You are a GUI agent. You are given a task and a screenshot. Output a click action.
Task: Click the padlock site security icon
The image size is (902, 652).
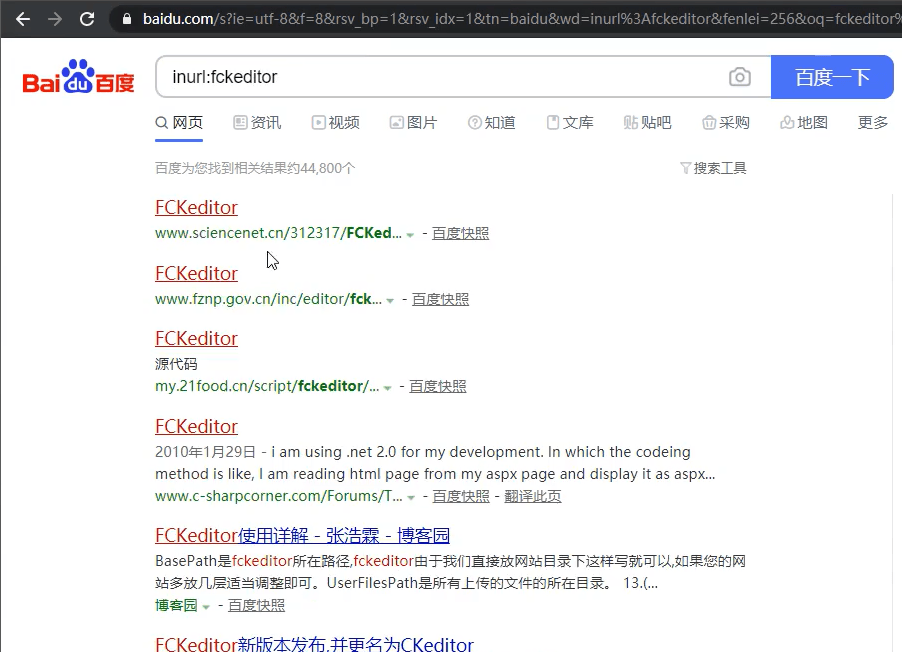pyautogui.click(x=127, y=19)
